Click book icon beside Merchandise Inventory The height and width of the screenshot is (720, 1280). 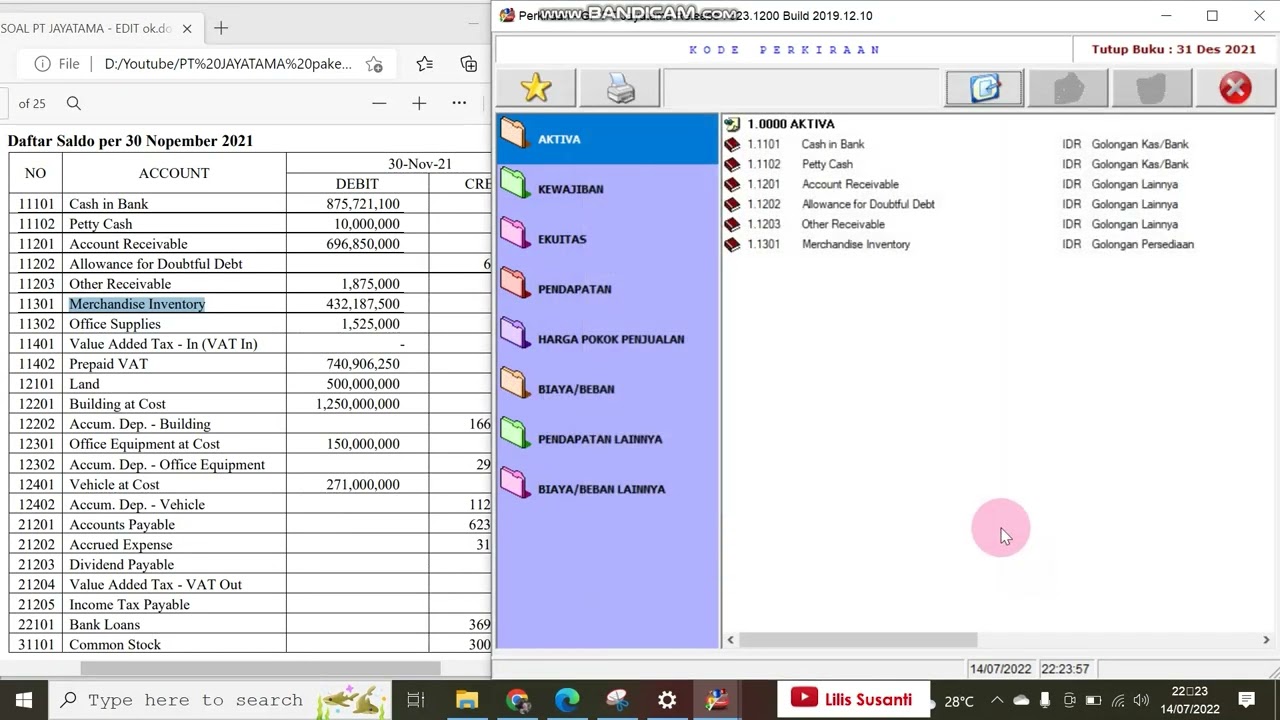(732, 244)
